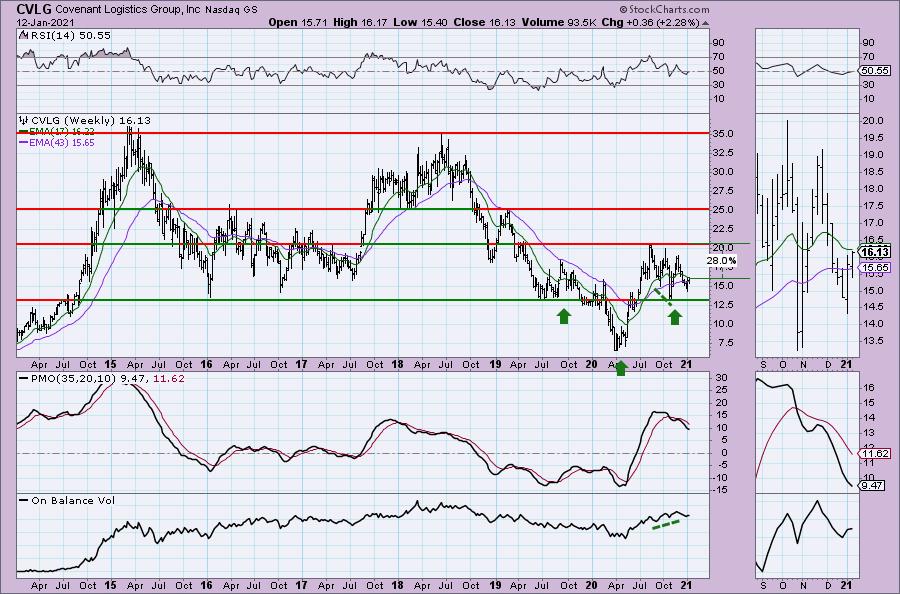Click the 19.5 label on the zoomed price axis
The height and width of the screenshot is (594, 900).
(x=873, y=138)
